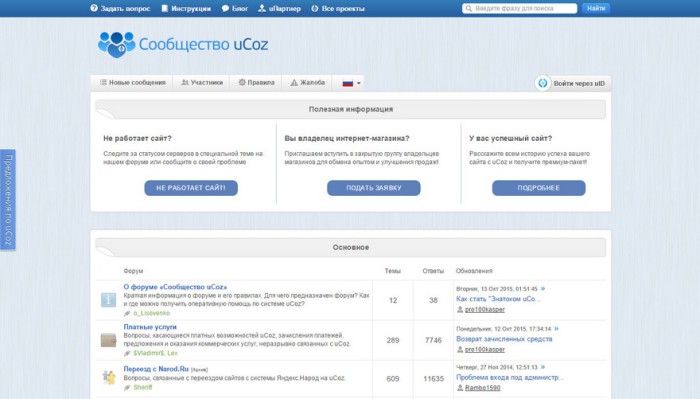
Task: Click the replies count 7746
Action: point(433,341)
